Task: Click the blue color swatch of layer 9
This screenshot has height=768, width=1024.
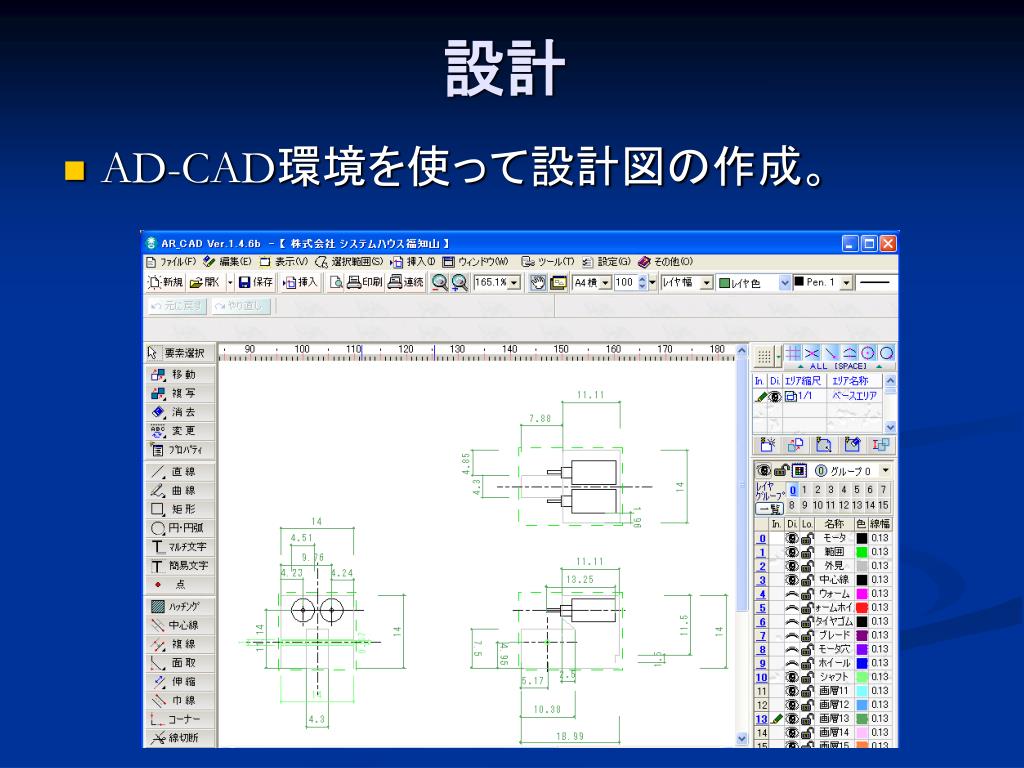Action: pyautogui.click(x=862, y=663)
